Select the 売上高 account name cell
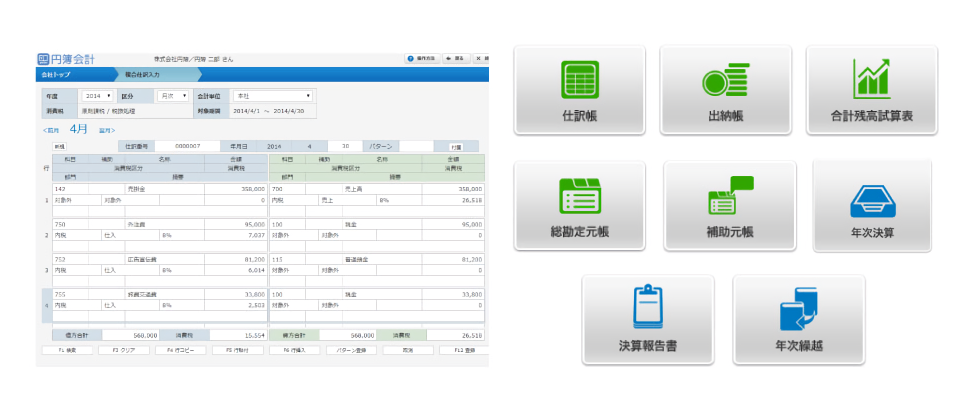Viewport: 970px width, 397px height. click(x=382, y=189)
